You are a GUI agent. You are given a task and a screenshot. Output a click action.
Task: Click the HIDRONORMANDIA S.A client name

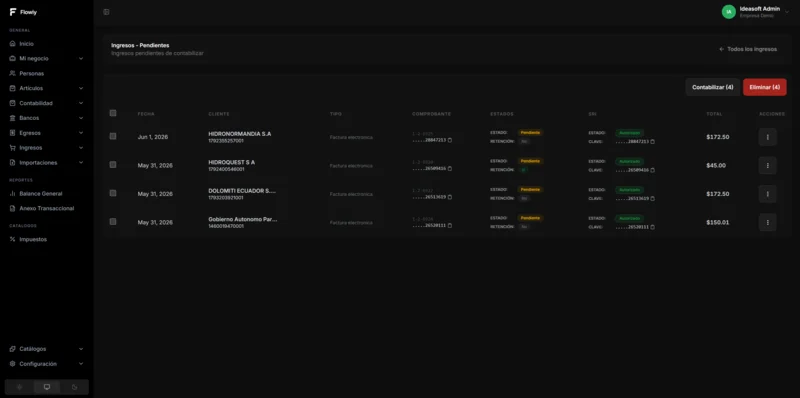pyautogui.click(x=240, y=134)
